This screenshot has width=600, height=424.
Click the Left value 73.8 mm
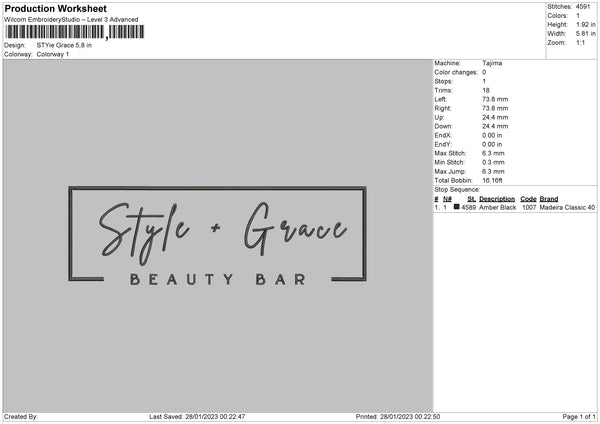click(495, 99)
